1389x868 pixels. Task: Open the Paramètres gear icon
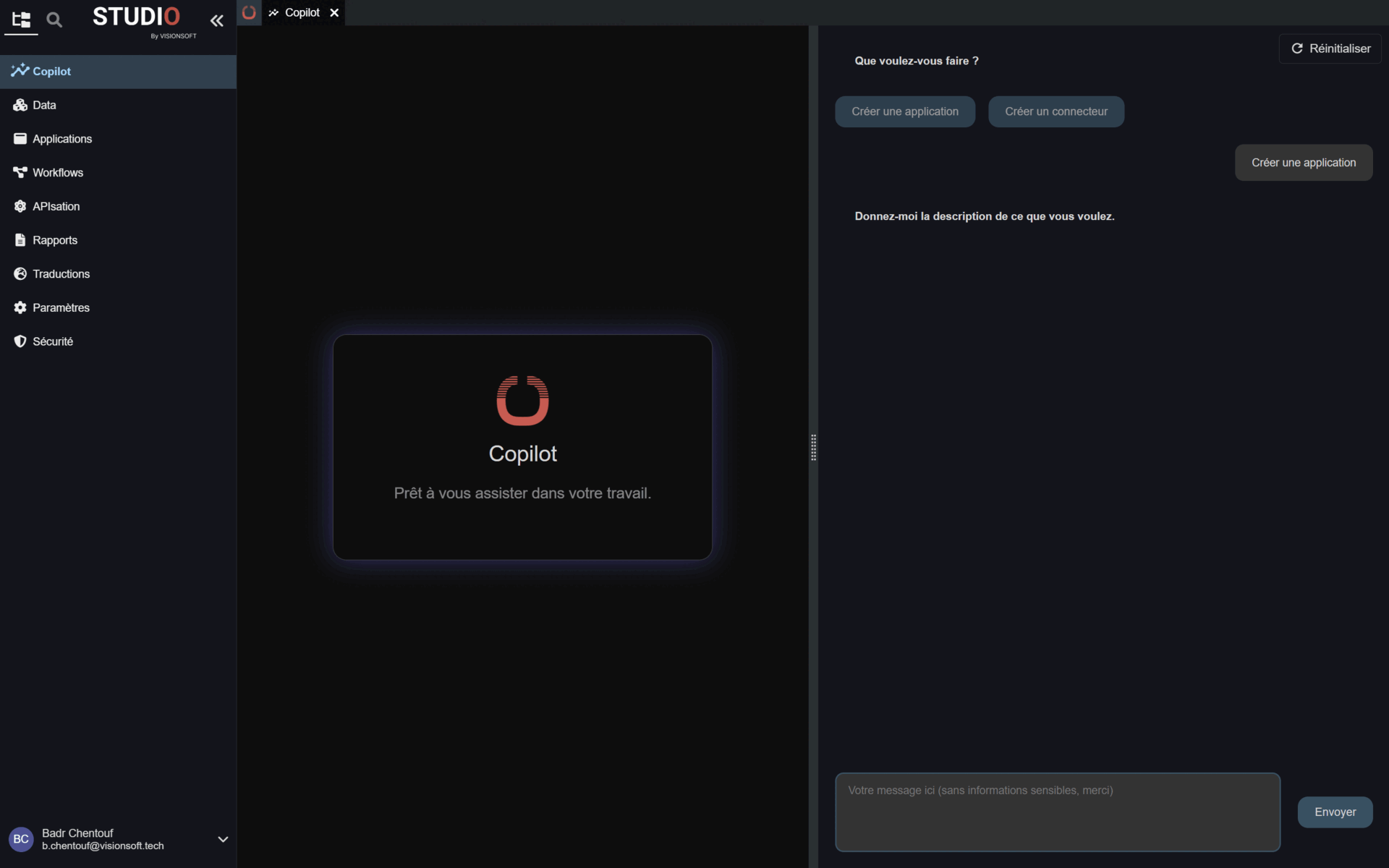[20, 307]
